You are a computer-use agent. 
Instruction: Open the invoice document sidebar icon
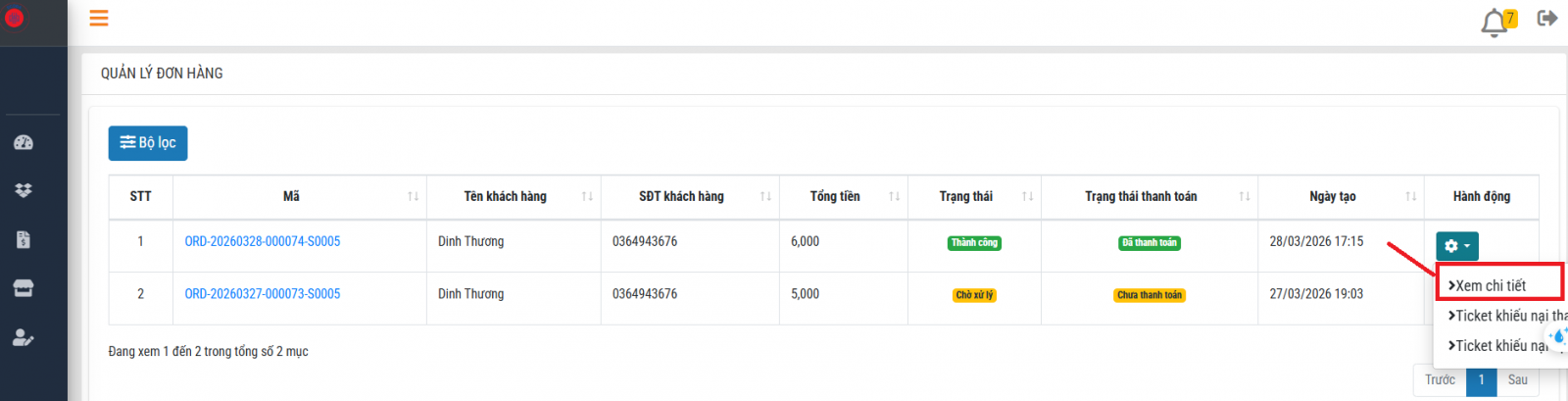click(24, 239)
